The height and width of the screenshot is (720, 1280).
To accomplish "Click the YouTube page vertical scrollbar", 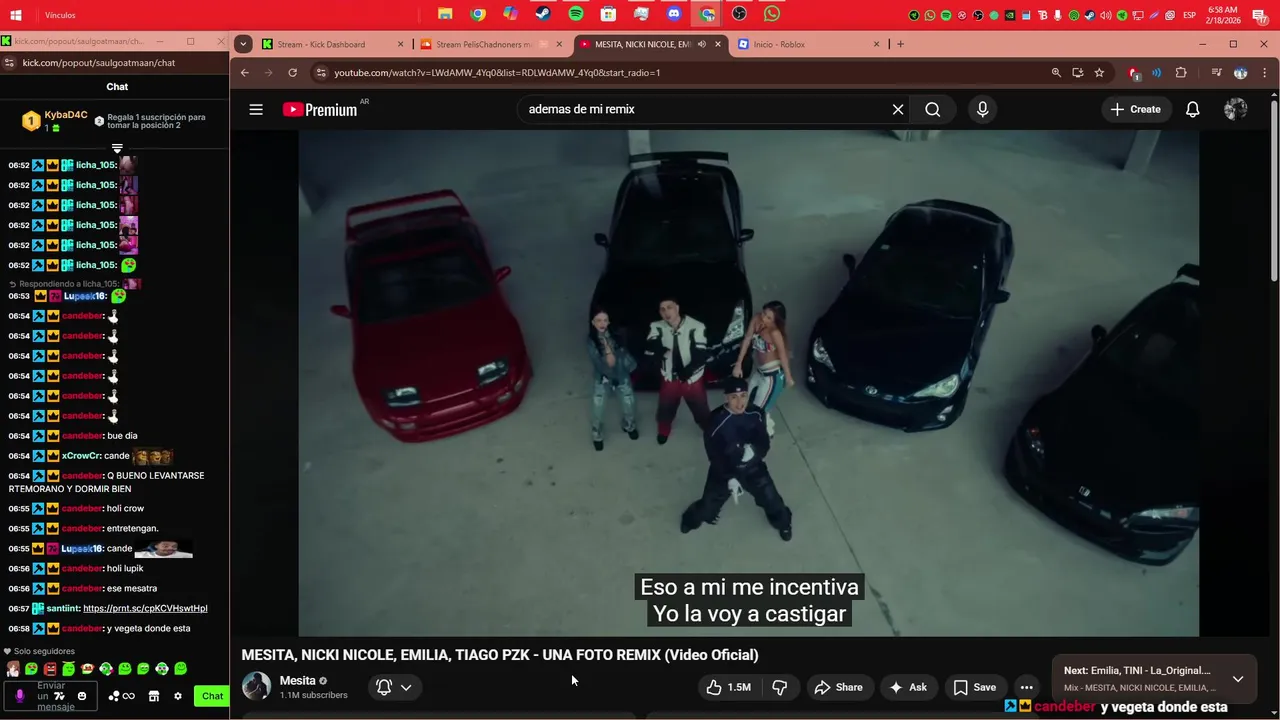I will (x=1274, y=190).
